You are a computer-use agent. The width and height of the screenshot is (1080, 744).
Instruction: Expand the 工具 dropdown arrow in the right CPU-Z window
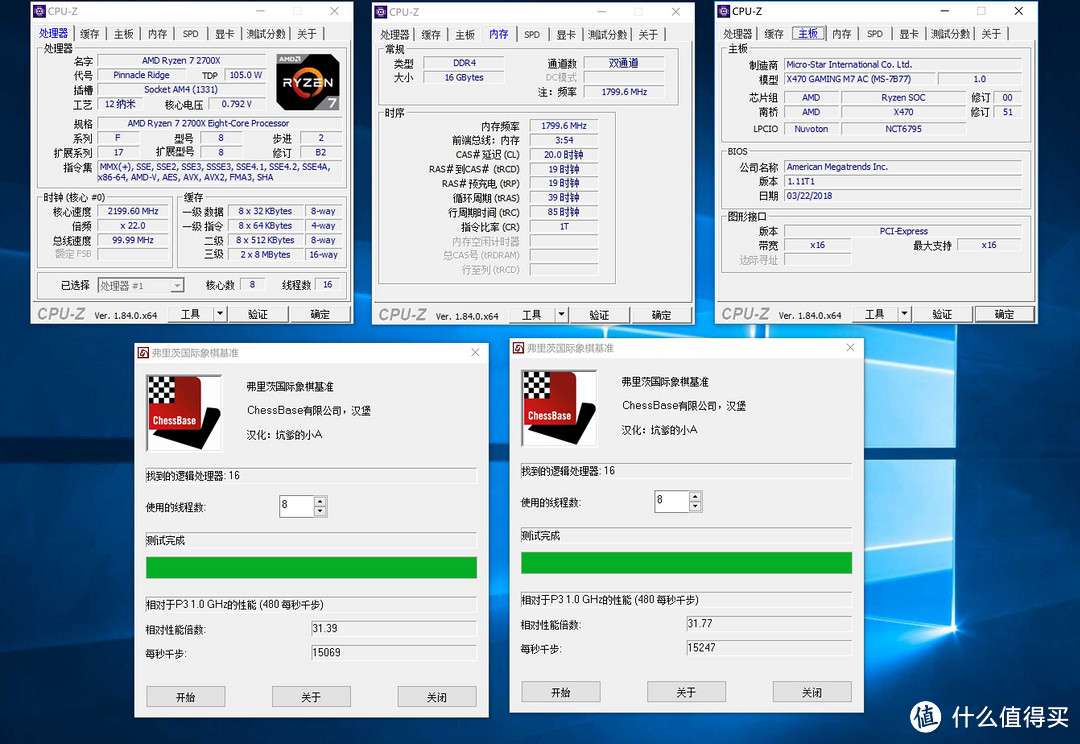click(904, 314)
